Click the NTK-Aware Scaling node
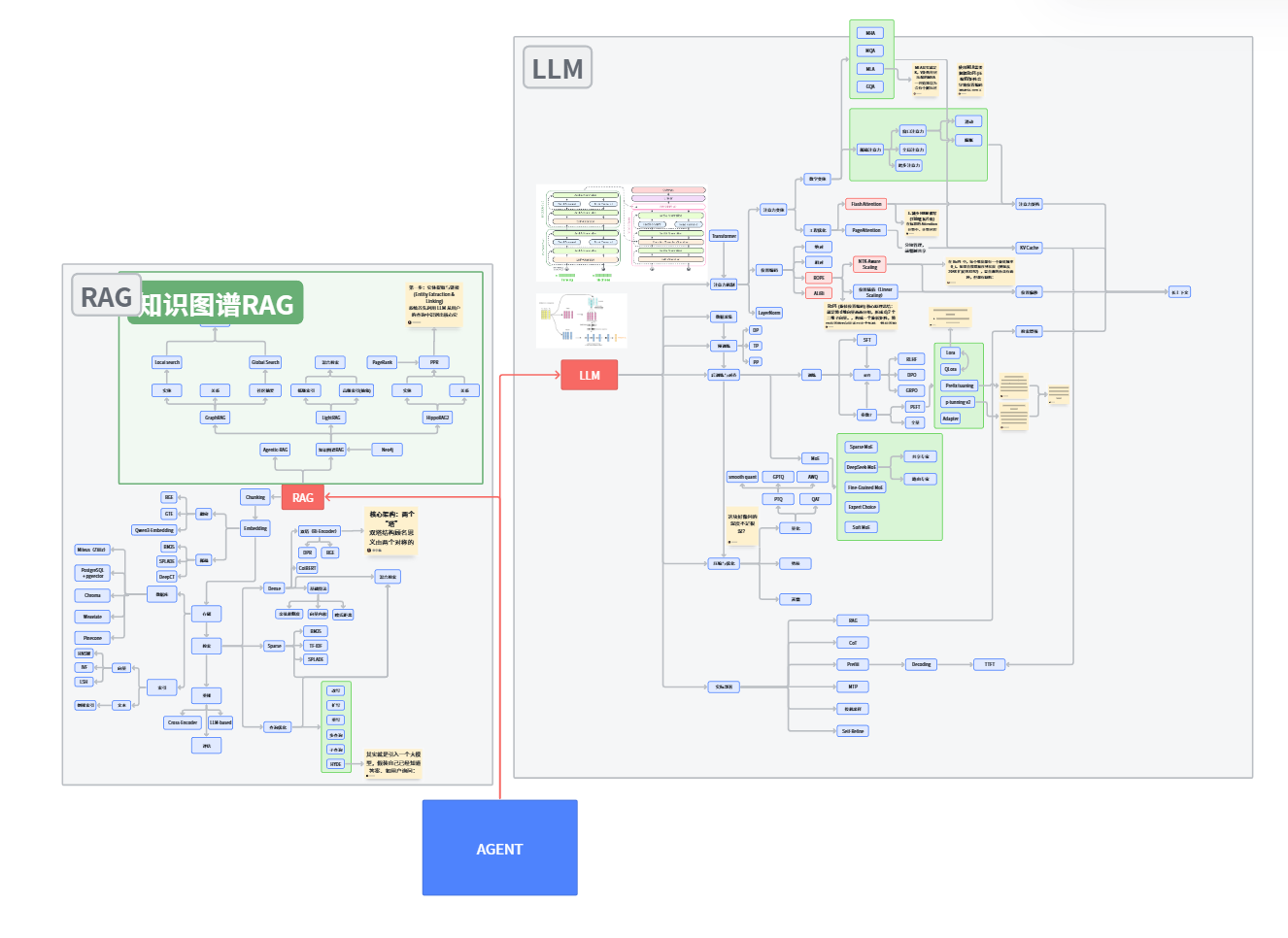Screen dimensions: 1288x938 (x=869, y=264)
